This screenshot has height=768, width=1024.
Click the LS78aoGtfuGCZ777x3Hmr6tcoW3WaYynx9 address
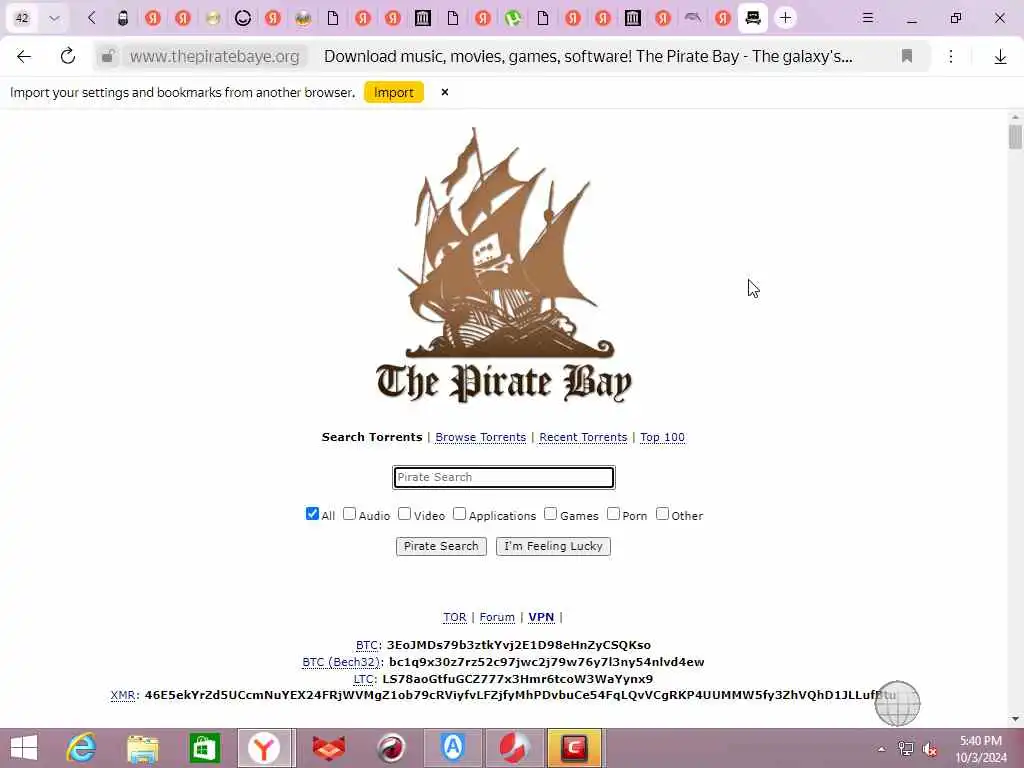tap(517, 679)
